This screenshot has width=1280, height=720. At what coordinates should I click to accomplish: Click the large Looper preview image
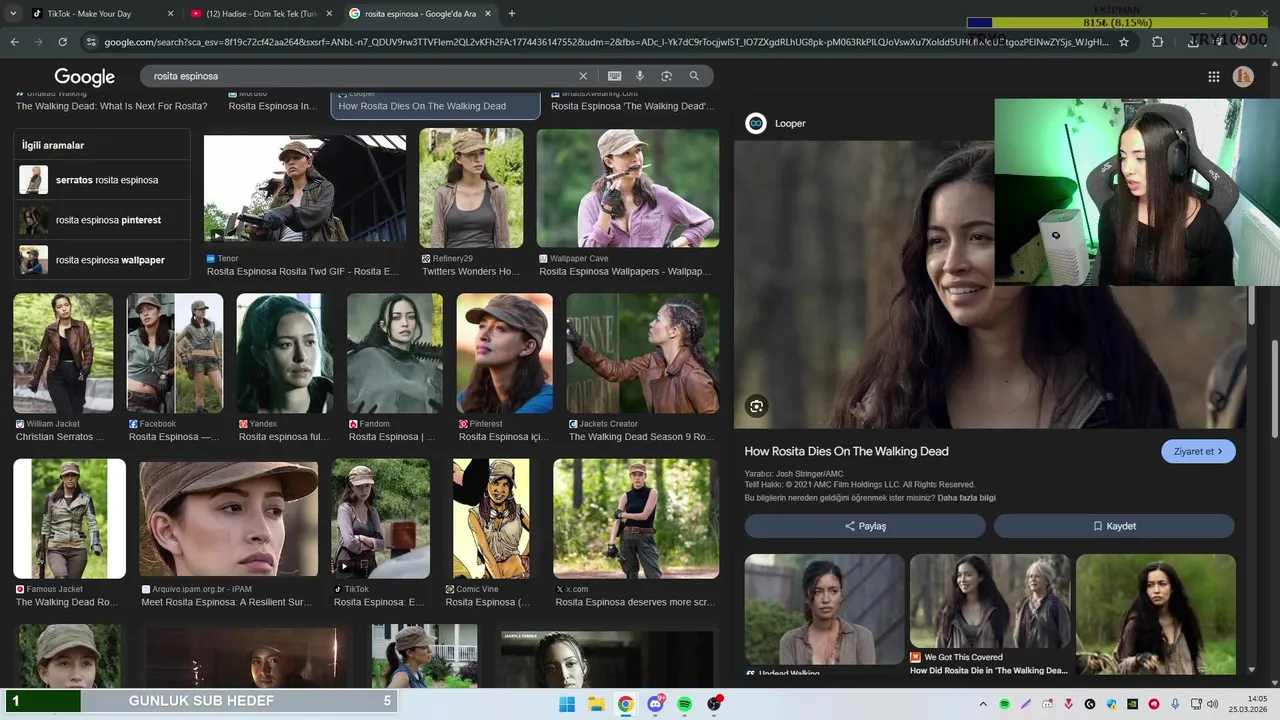tap(990, 284)
